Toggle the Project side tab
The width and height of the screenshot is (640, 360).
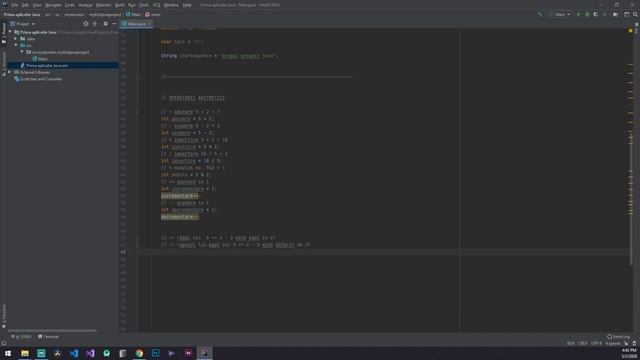coord(4,33)
